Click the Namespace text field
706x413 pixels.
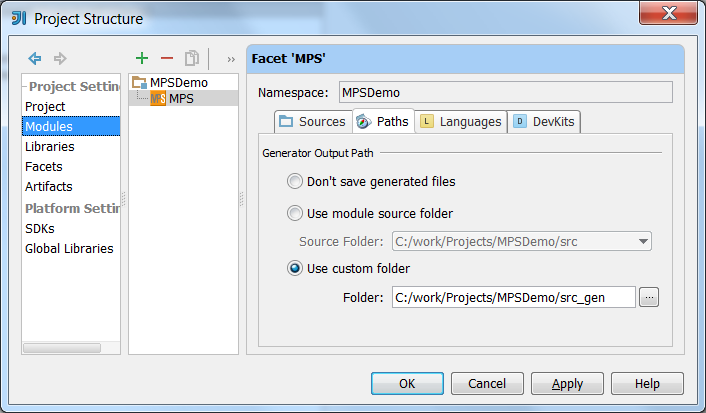(506, 92)
